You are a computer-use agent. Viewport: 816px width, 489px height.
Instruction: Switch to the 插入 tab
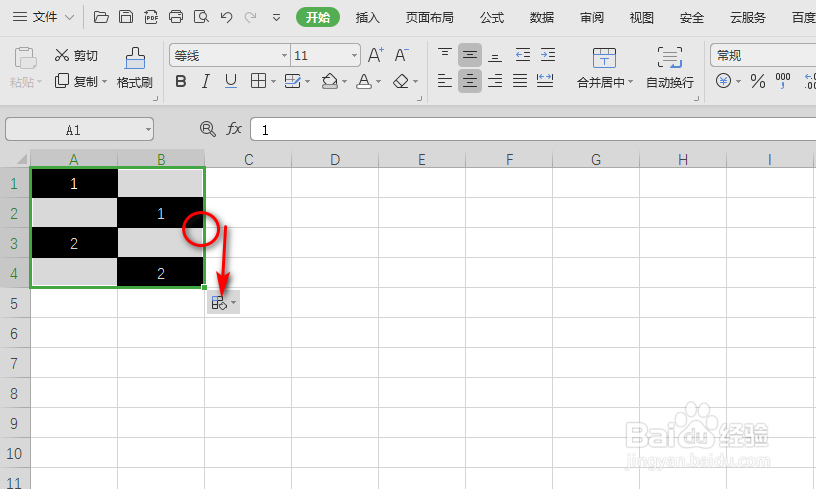[367, 18]
